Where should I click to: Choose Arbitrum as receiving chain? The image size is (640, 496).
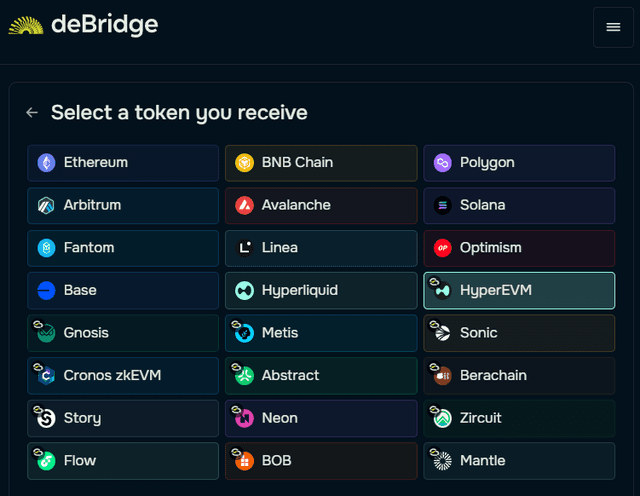[123, 205]
